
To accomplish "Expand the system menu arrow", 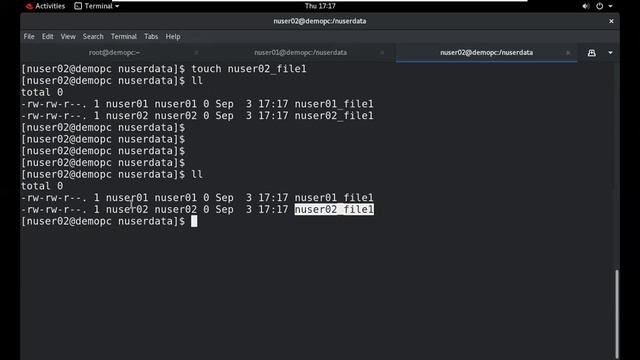I will pyautogui.click(x=610, y=6).
